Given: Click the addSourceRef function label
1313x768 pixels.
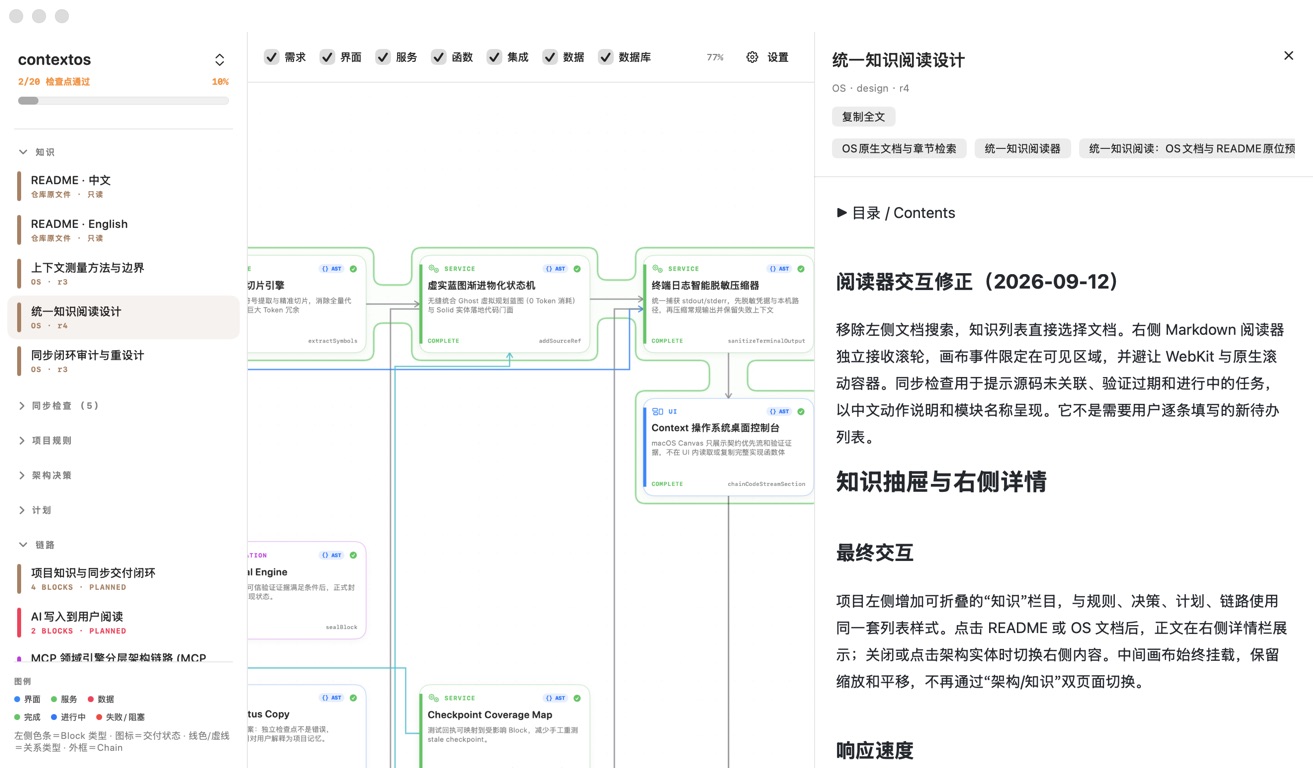Looking at the screenshot, I should click(560, 341).
